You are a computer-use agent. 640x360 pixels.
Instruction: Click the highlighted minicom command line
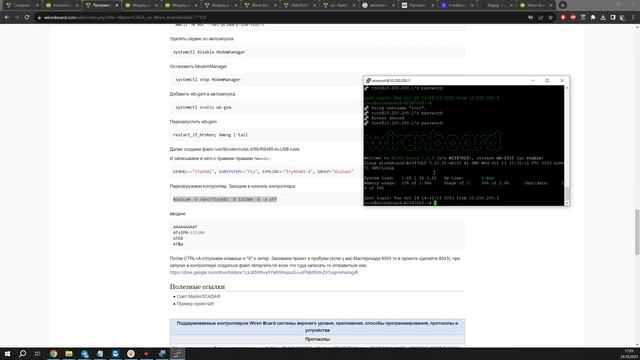(225, 199)
